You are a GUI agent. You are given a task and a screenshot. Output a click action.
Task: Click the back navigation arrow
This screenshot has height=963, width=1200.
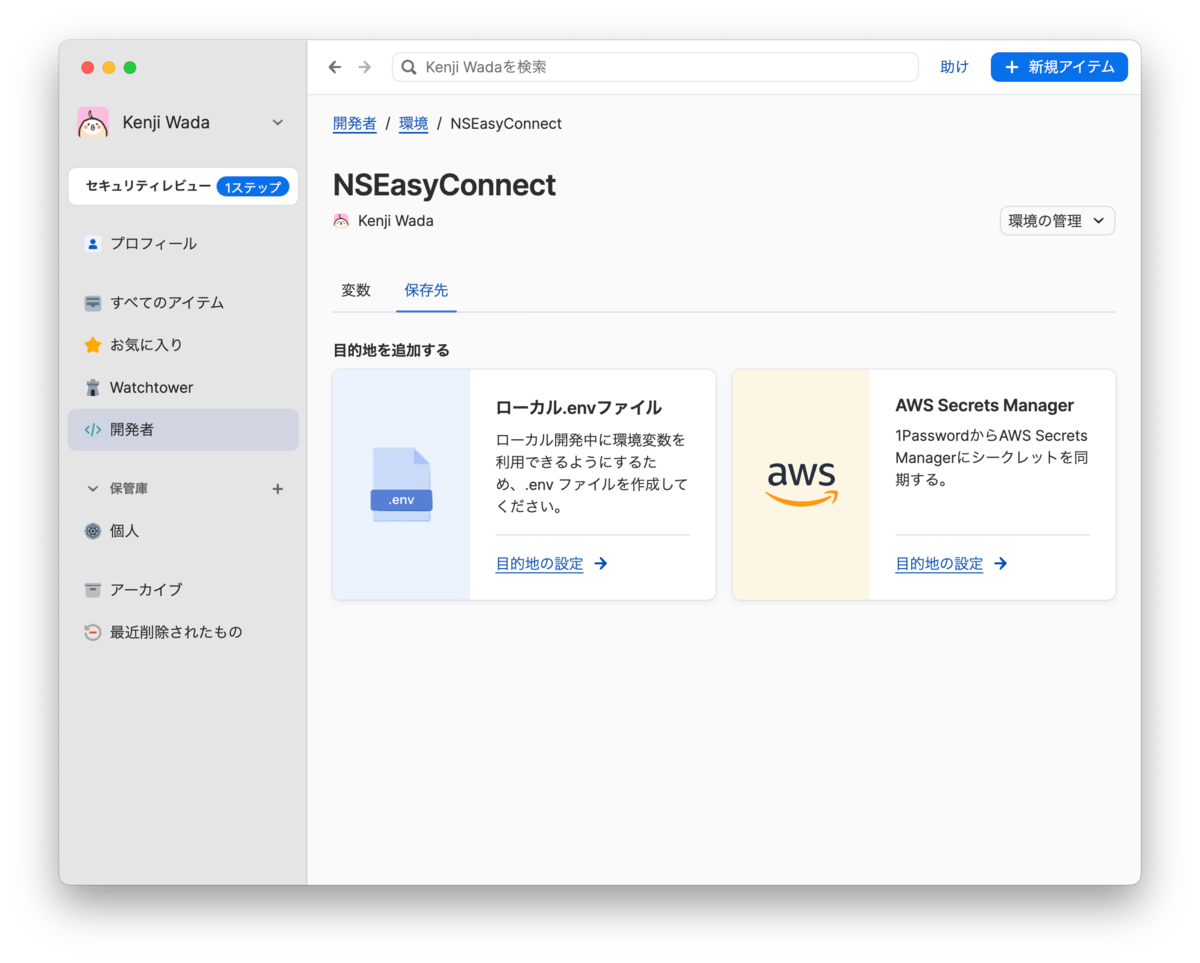pyautogui.click(x=335, y=67)
